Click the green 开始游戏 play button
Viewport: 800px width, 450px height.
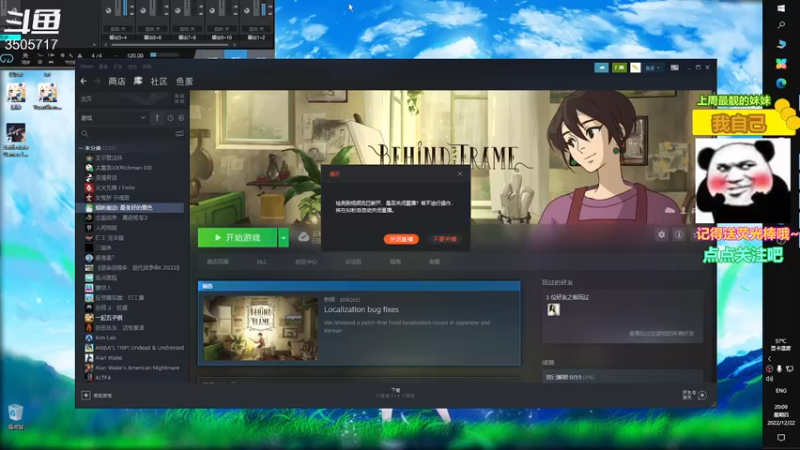pyautogui.click(x=237, y=238)
